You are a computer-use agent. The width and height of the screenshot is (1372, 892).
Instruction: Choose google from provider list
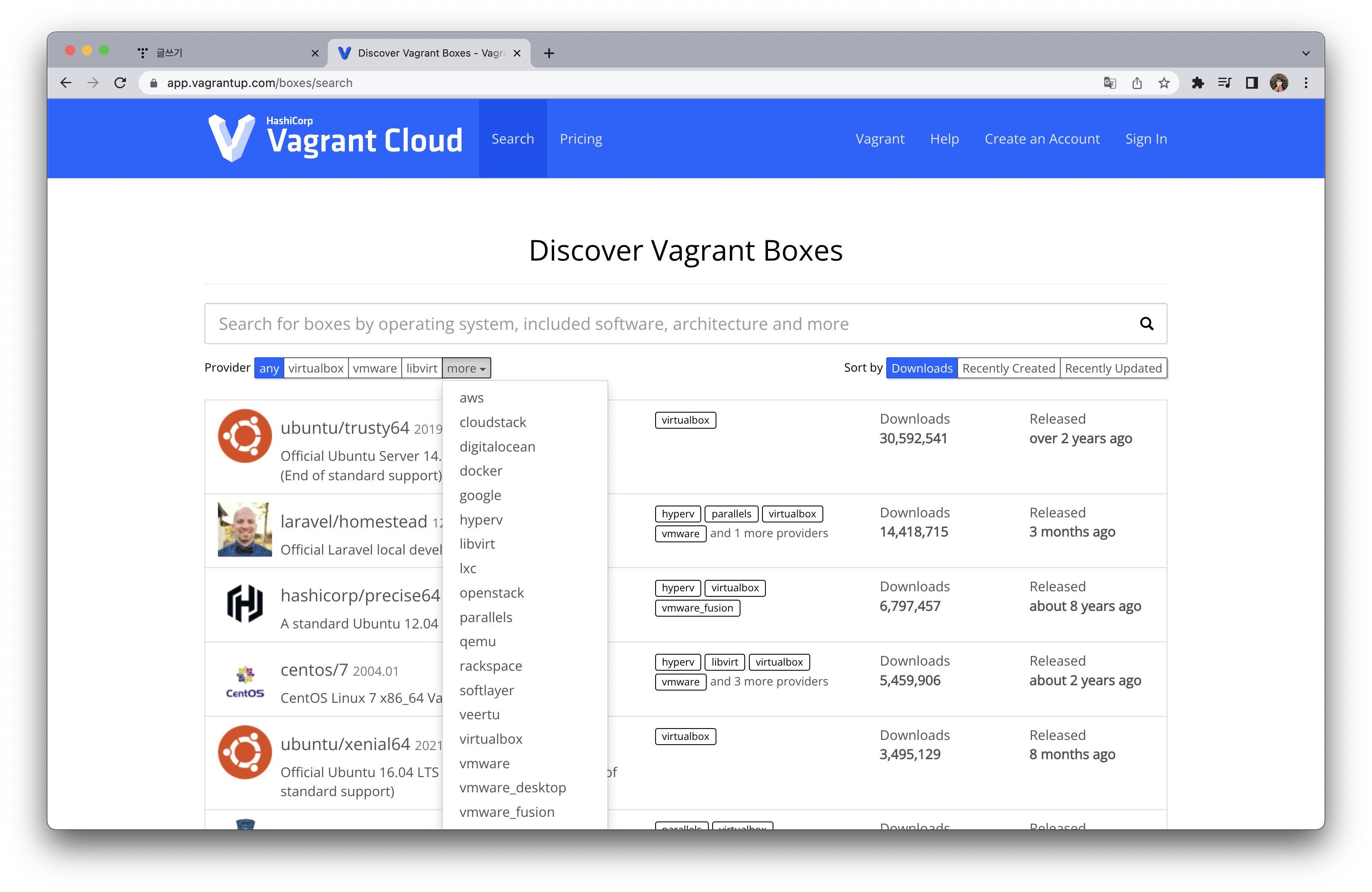[525, 495]
